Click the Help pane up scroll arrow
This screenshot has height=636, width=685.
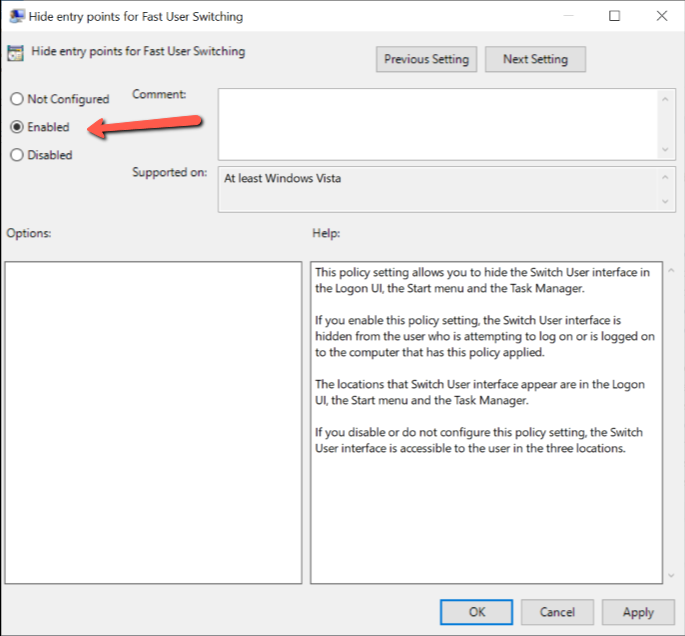pyautogui.click(x=671, y=271)
